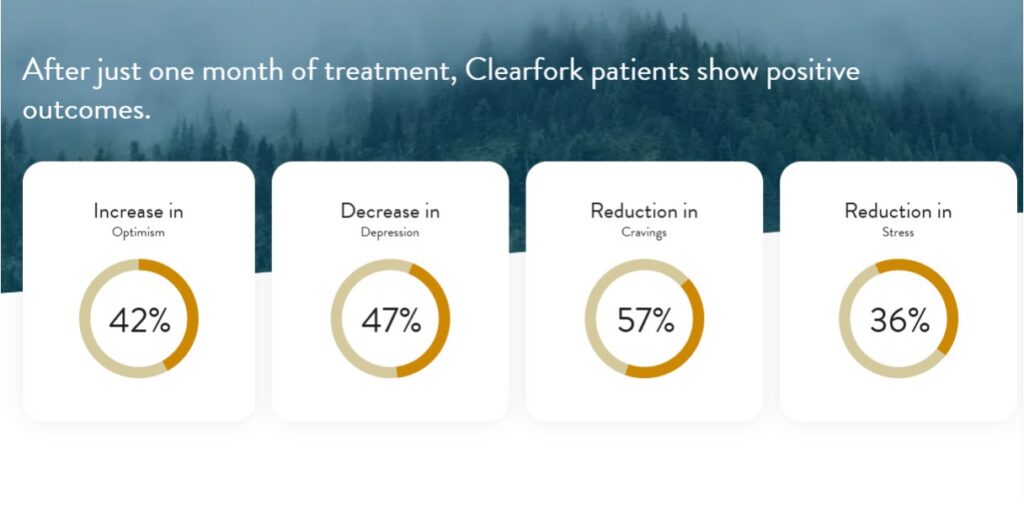1024x522 pixels.
Task: Click the 57% cravings donut chart
Action: [x=645, y=318]
